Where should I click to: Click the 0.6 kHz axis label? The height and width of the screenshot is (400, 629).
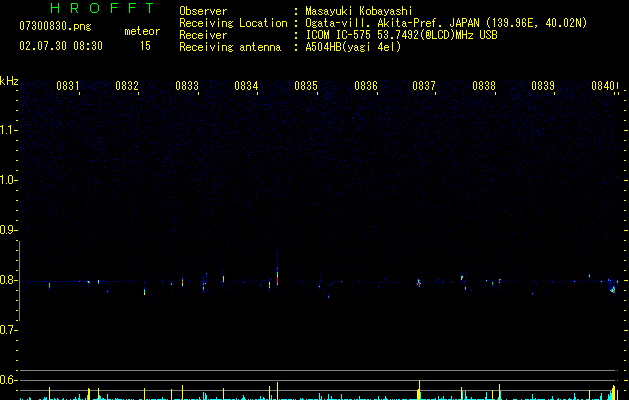[x=8, y=380]
